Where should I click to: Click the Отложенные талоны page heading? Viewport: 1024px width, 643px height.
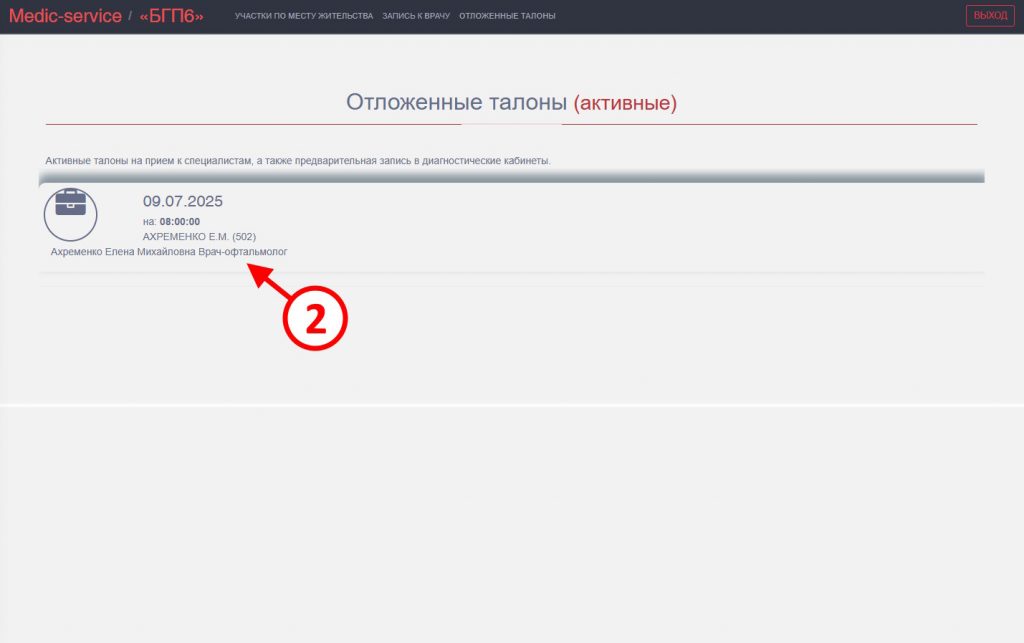(x=457, y=102)
